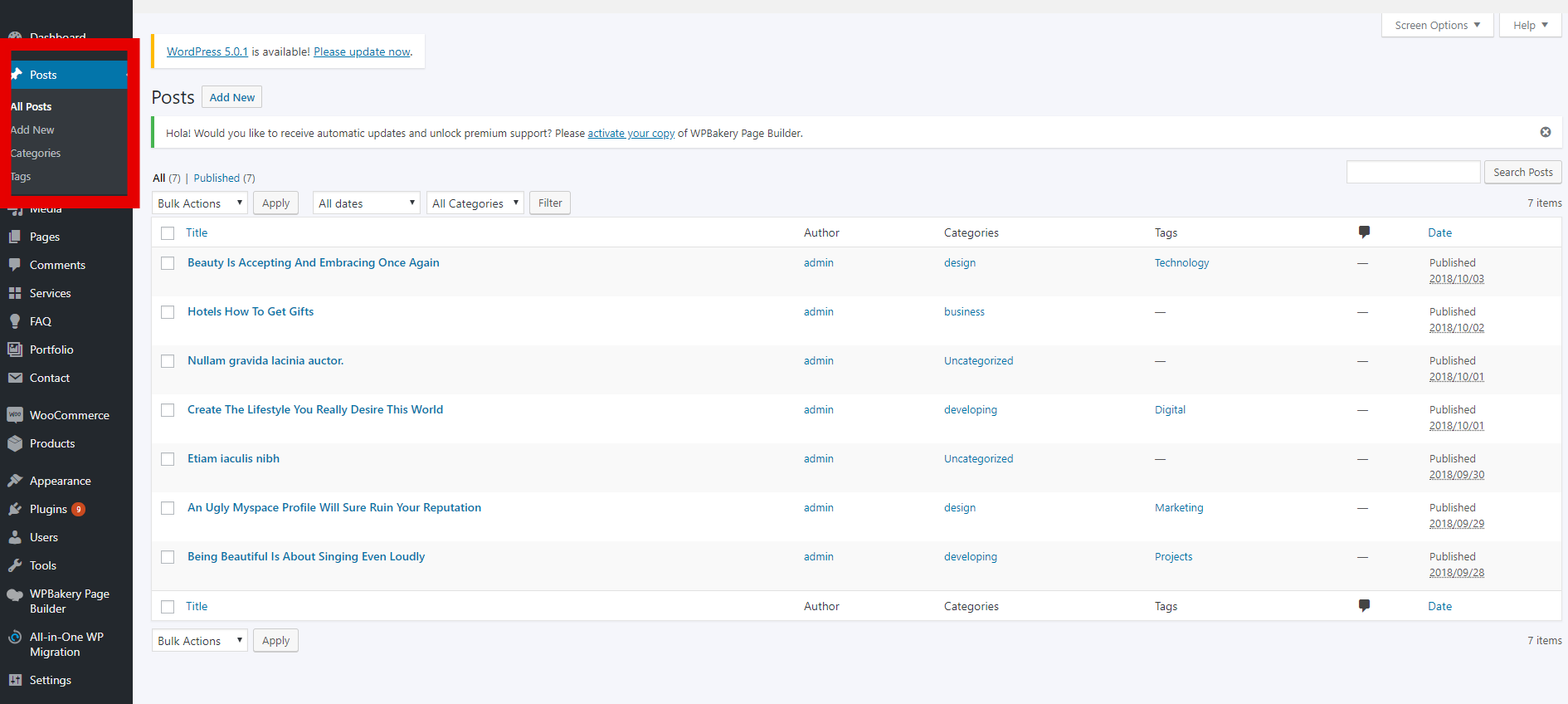The width and height of the screenshot is (1568, 704).
Task: Click the Title column header
Action: [x=197, y=232]
